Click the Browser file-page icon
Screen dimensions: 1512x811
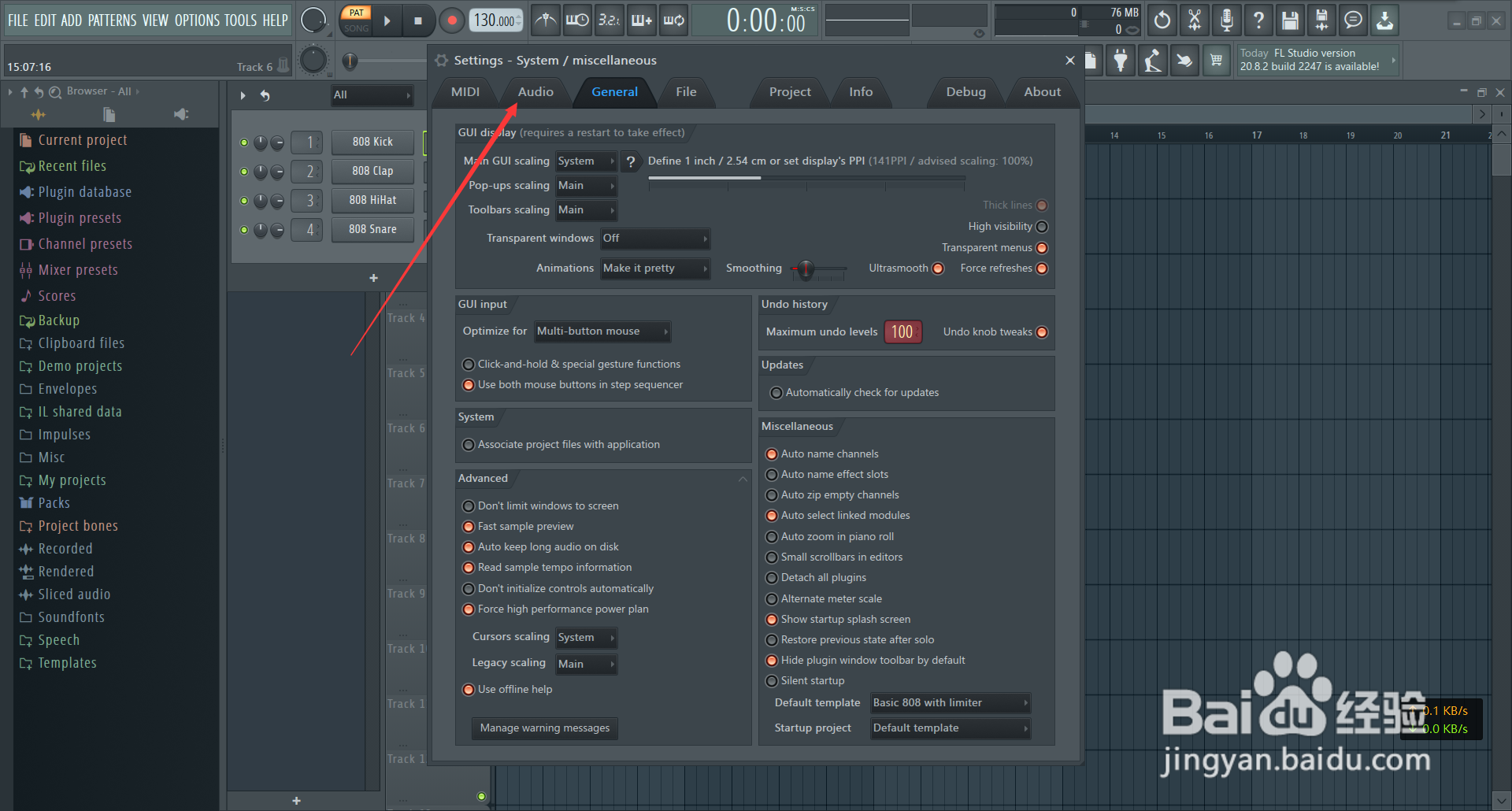(x=109, y=115)
